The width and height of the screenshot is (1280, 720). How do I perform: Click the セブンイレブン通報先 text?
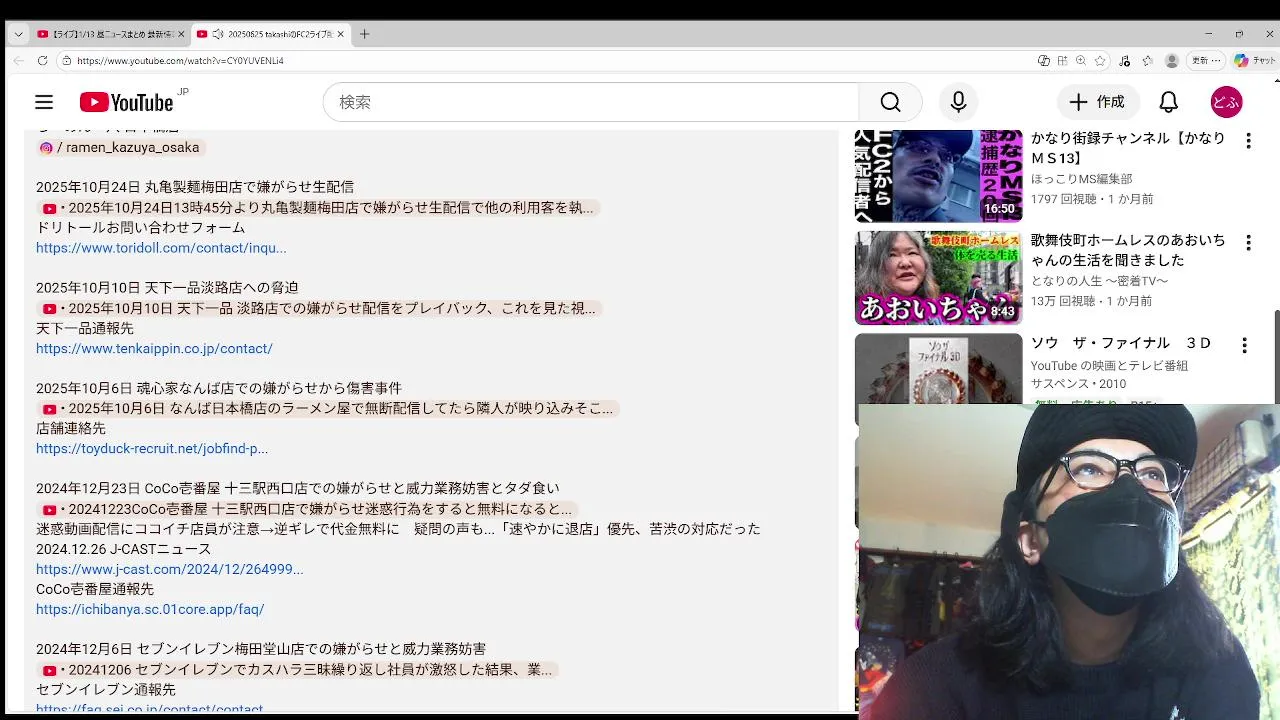pos(106,689)
